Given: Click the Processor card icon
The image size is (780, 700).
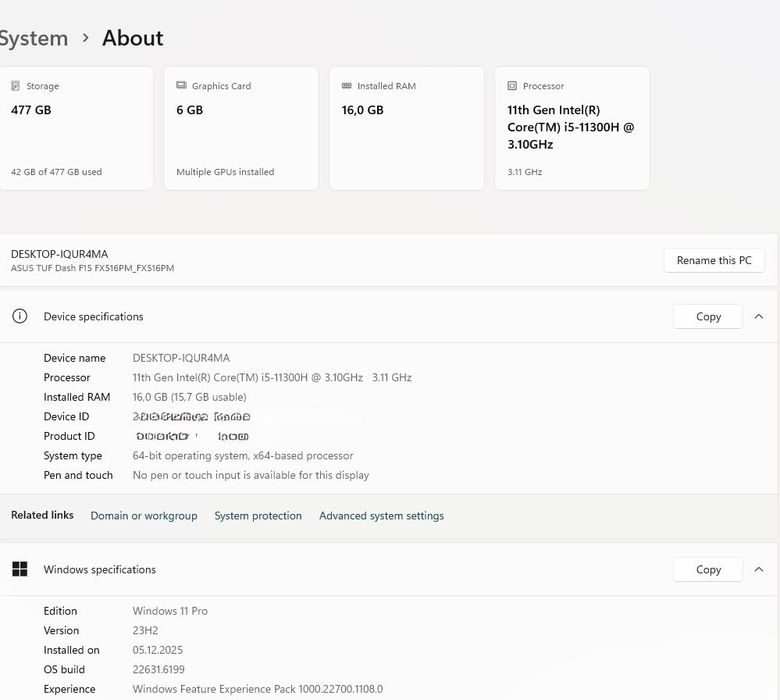Looking at the screenshot, I should click(x=512, y=86).
